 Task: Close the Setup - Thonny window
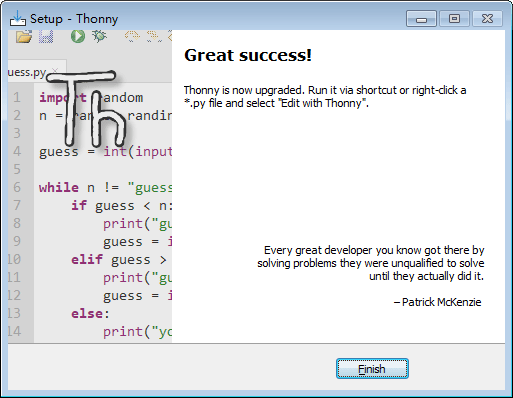(x=487, y=19)
